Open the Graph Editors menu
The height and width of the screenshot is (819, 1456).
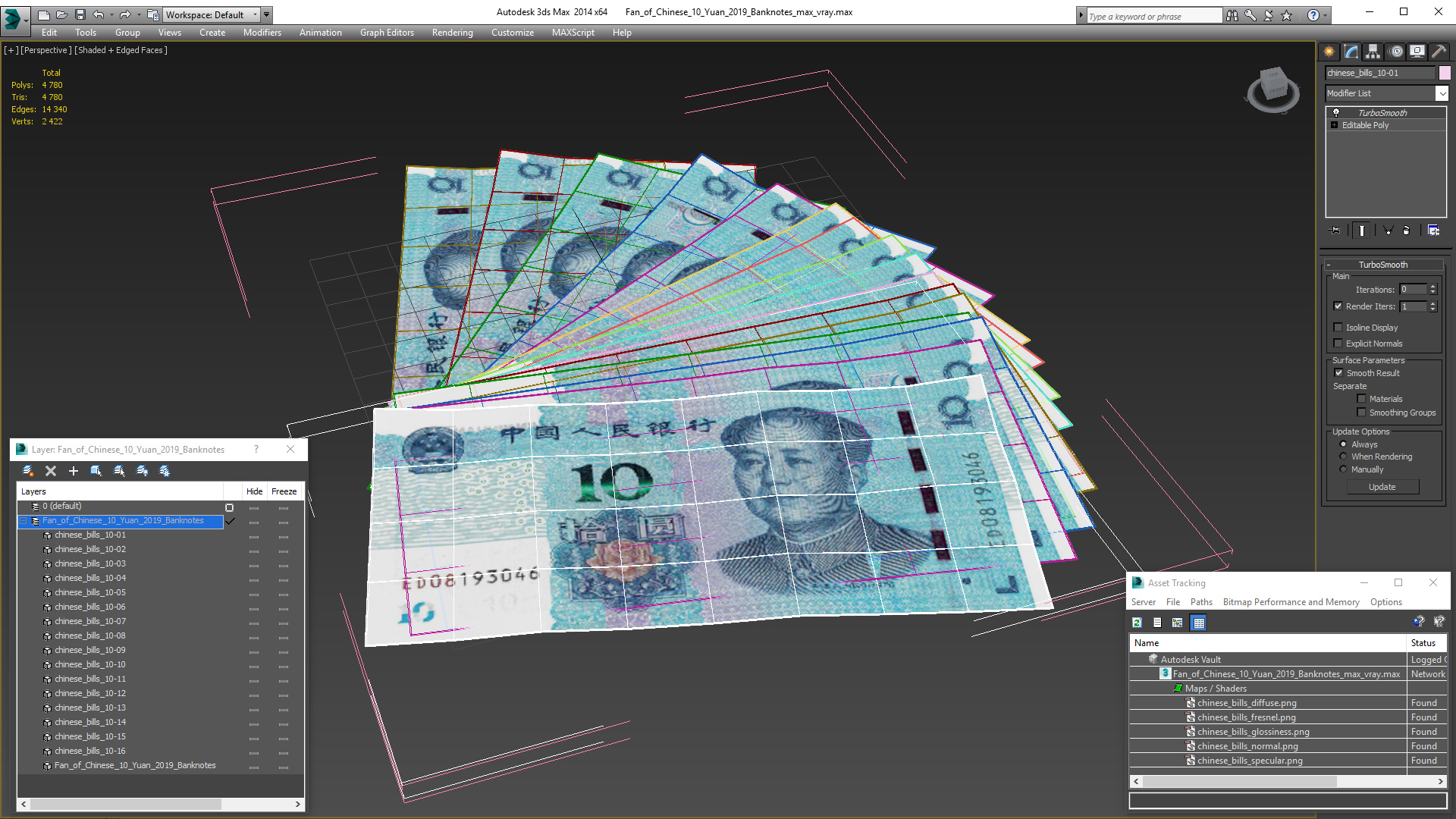[x=387, y=33]
